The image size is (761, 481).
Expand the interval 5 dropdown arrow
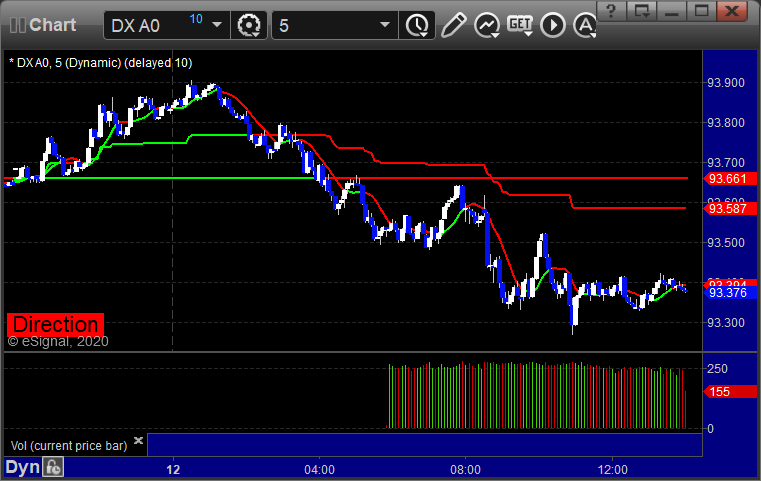[x=384, y=25]
